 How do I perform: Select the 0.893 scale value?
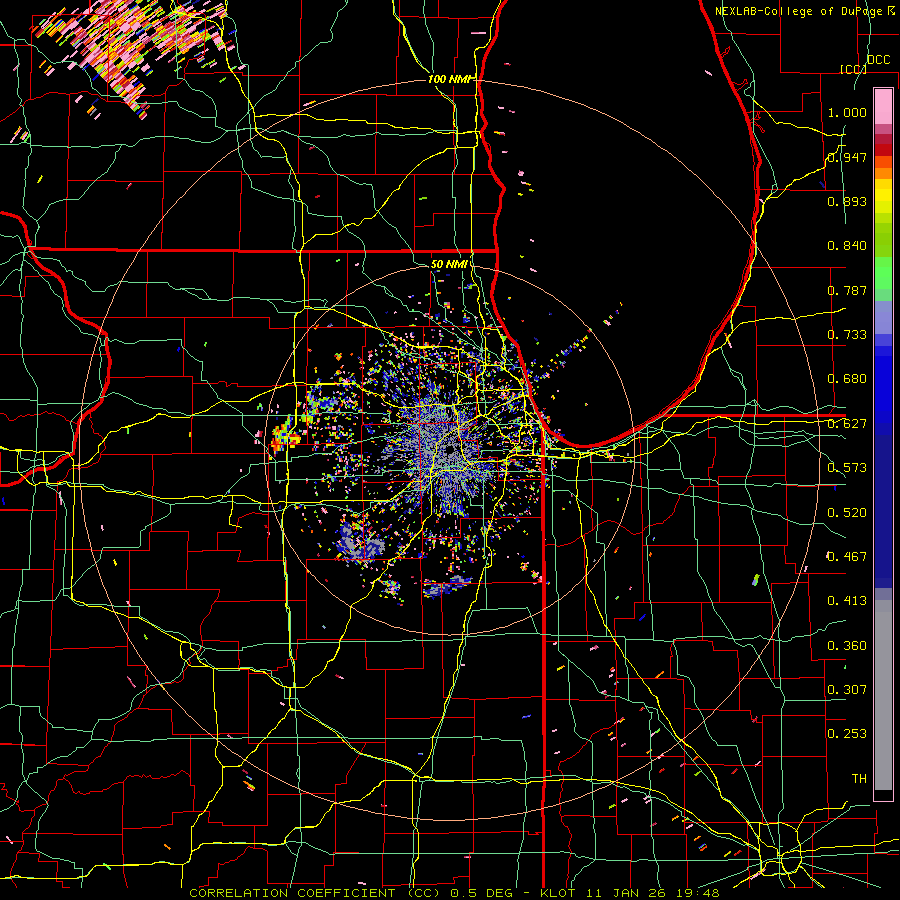pyautogui.click(x=847, y=201)
